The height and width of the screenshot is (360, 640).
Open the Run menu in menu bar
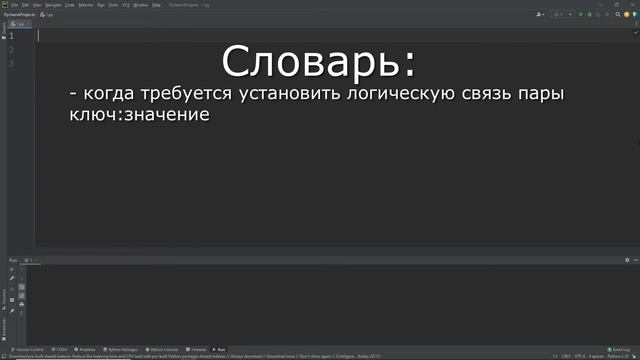pos(101,5)
